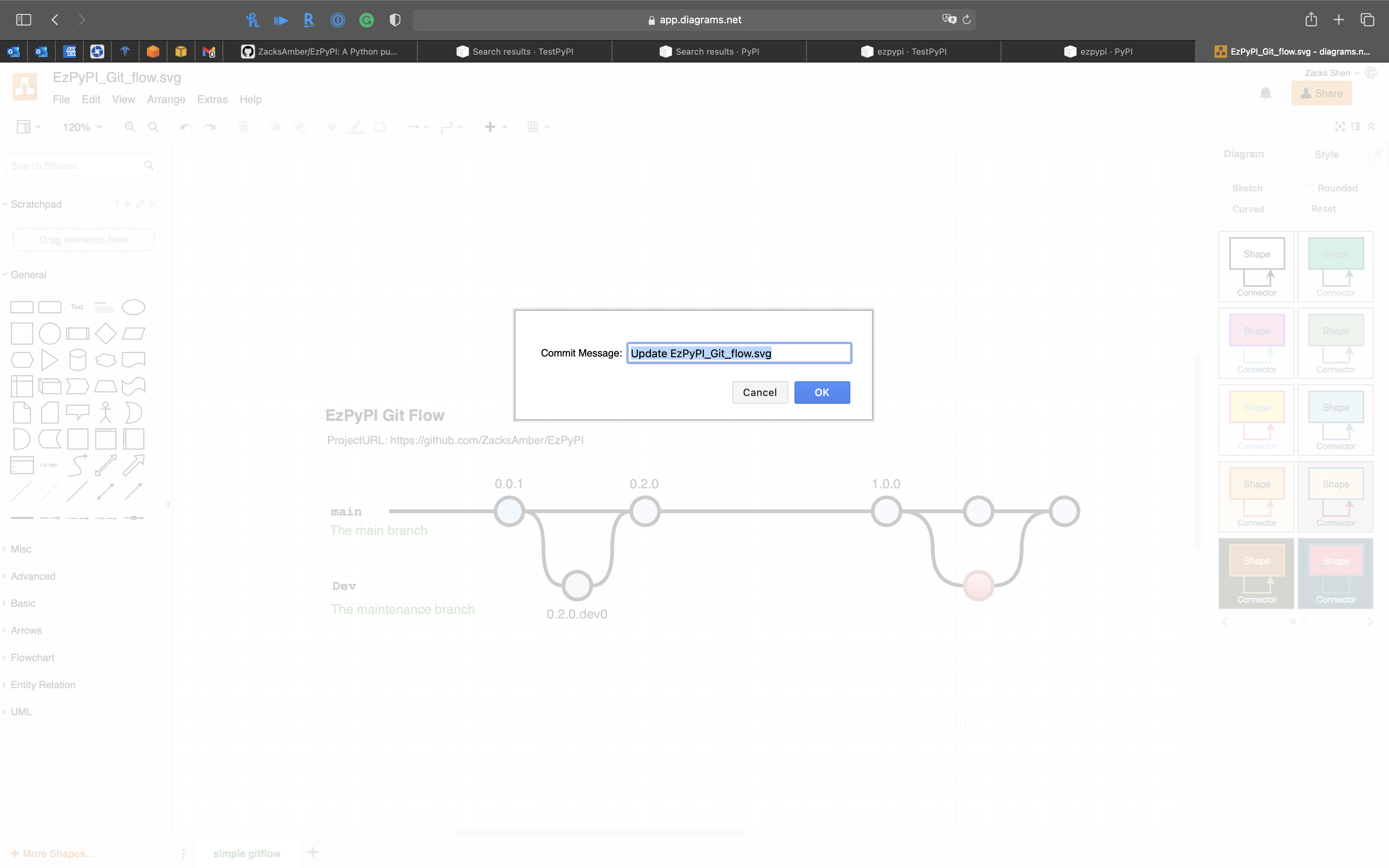Expand the Flowchart shapes section
Image resolution: width=1389 pixels, height=868 pixels.
tap(32, 657)
